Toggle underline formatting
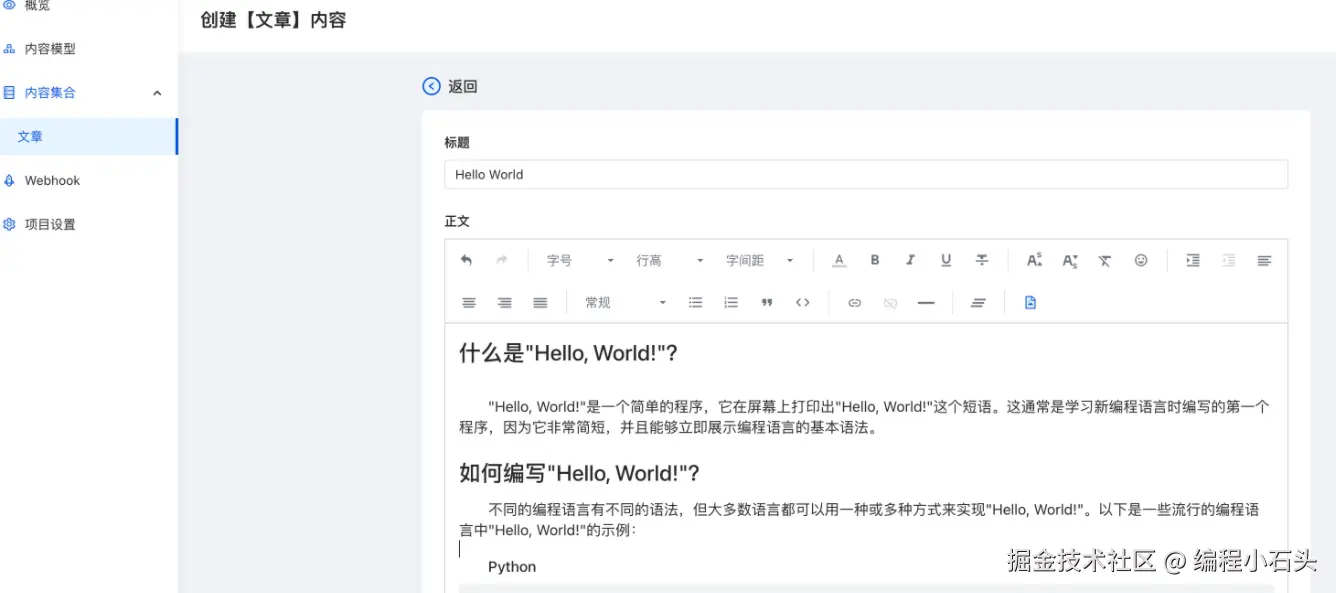 pyautogui.click(x=946, y=260)
